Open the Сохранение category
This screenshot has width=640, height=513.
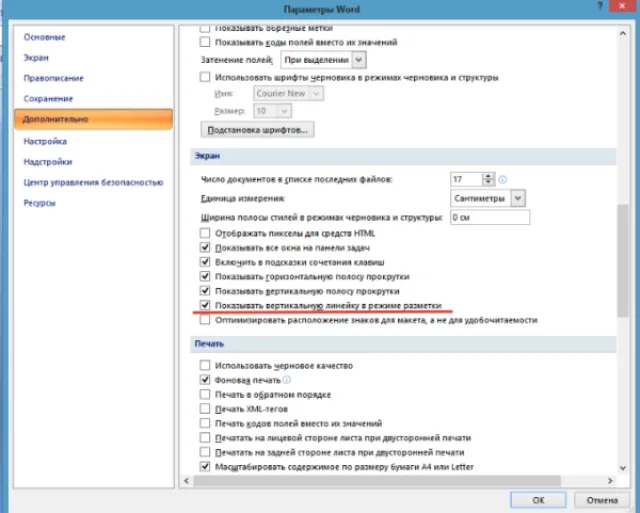point(48,98)
